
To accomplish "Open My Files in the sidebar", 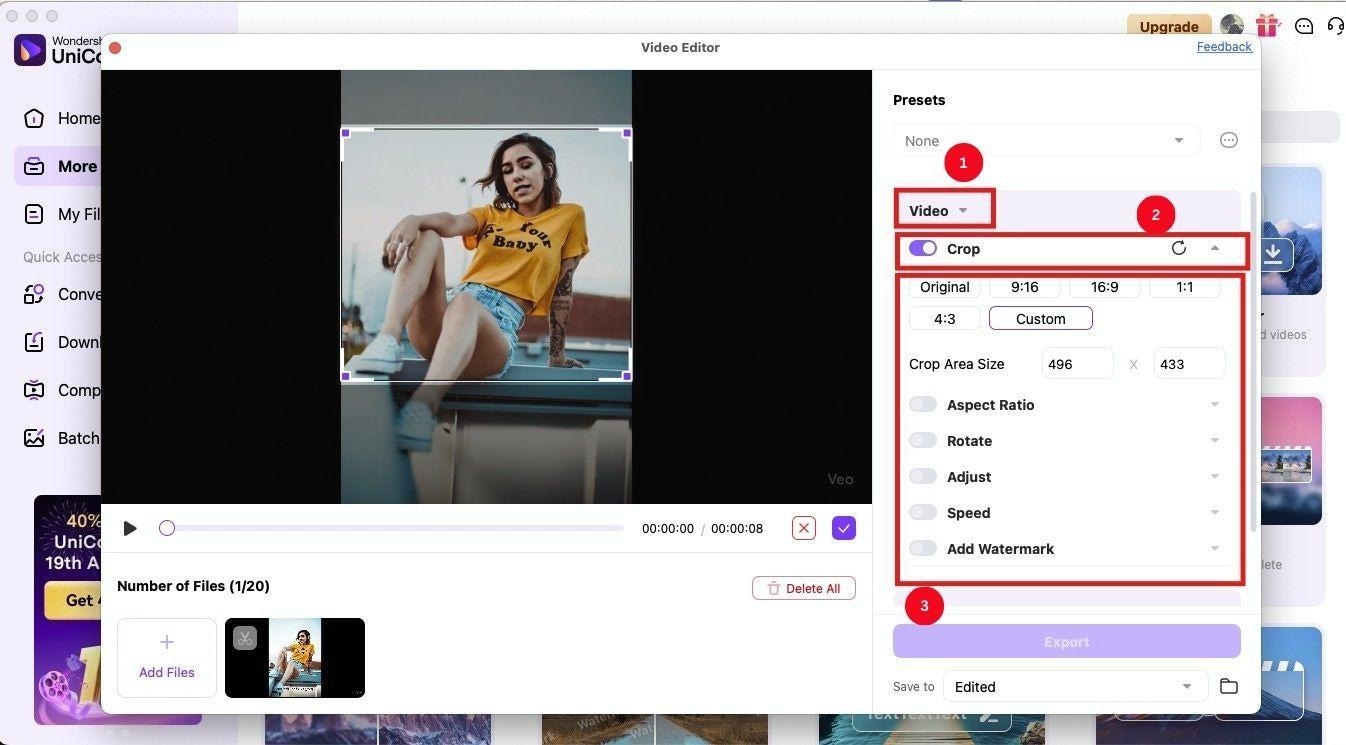I will 60,214.
